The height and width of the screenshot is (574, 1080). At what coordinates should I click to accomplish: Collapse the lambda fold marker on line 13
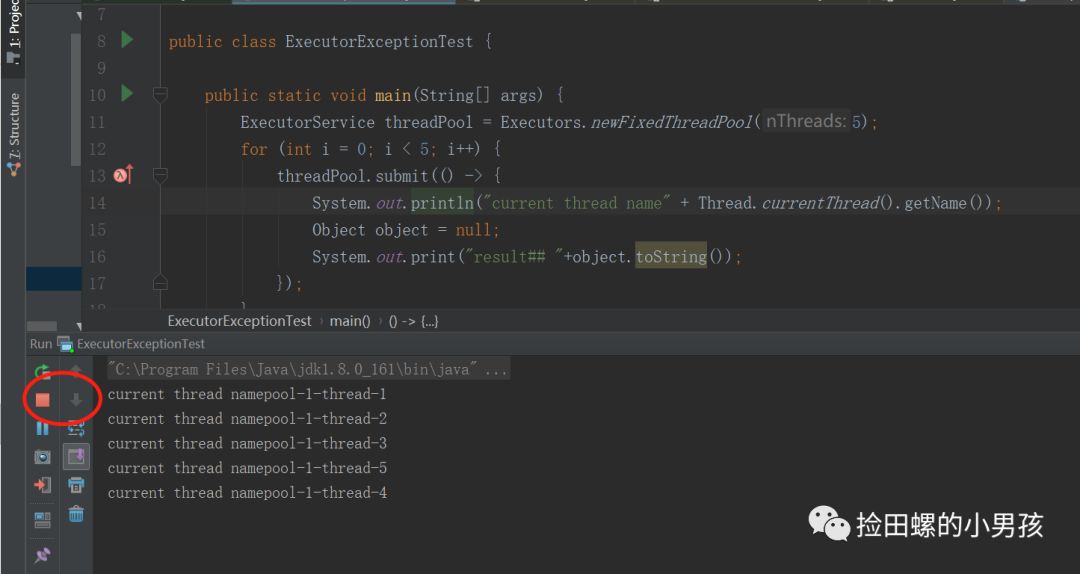(x=160, y=176)
